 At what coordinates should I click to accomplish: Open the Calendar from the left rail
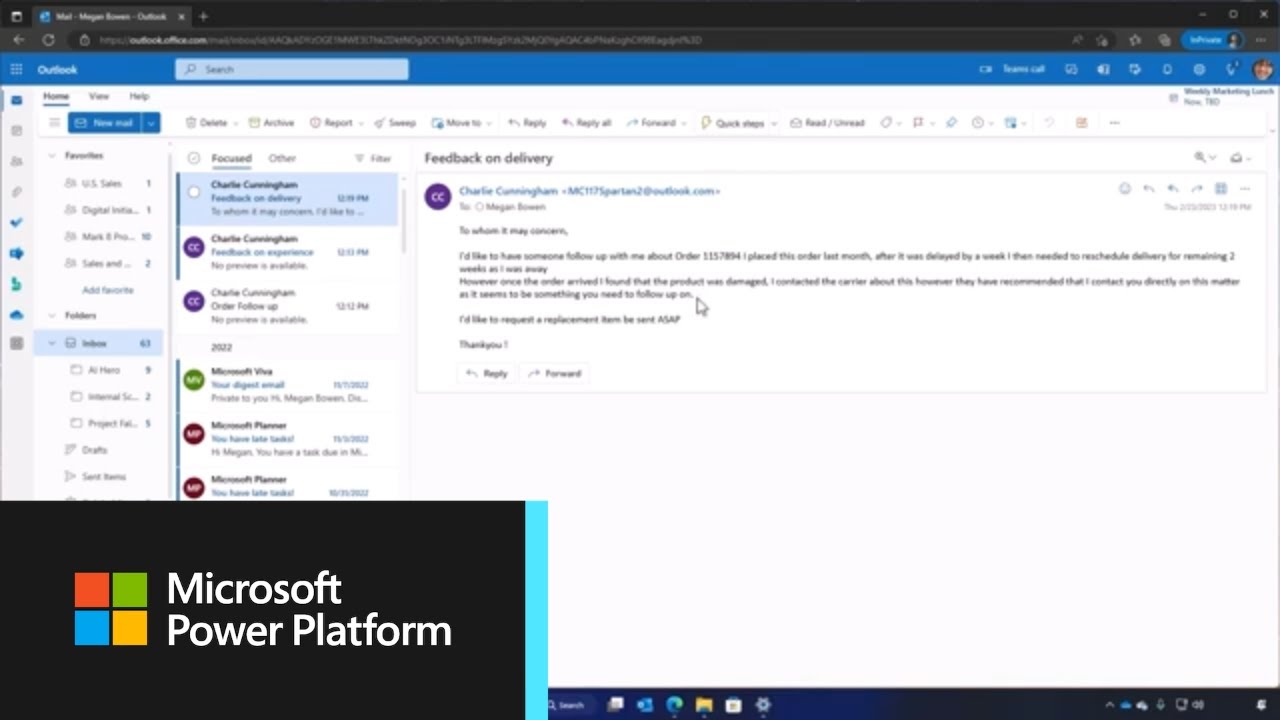tap(16, 131)
